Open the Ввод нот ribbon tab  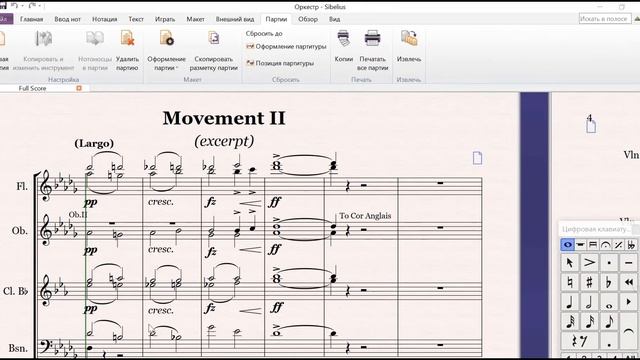coord(68,19)
